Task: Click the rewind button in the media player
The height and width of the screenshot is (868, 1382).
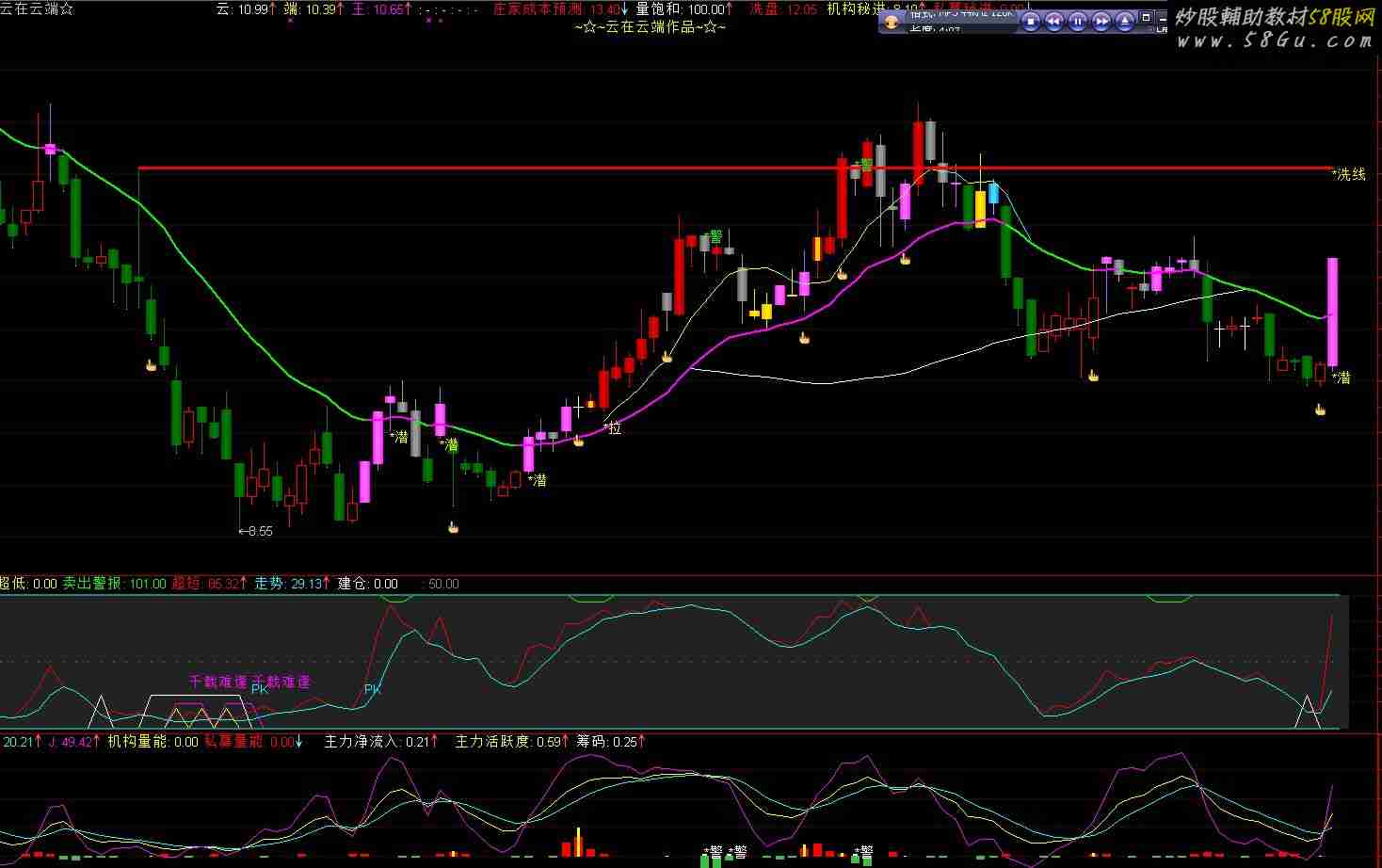Action: [1054, 22]
